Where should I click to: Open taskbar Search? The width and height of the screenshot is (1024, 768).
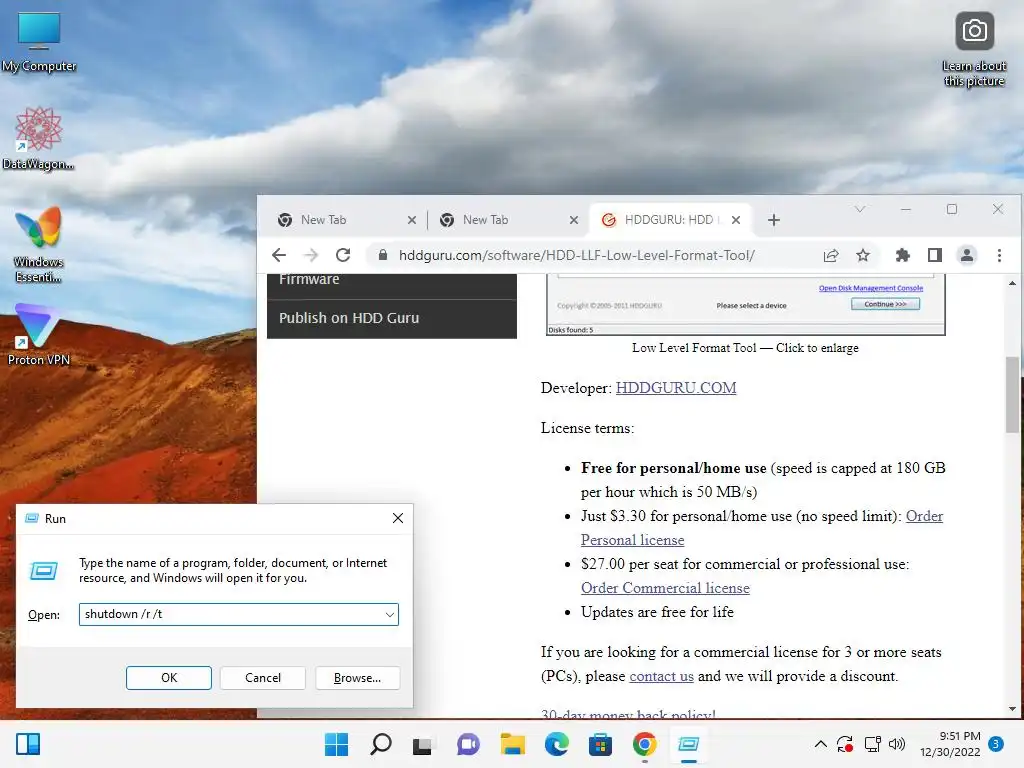click(380, 744)
